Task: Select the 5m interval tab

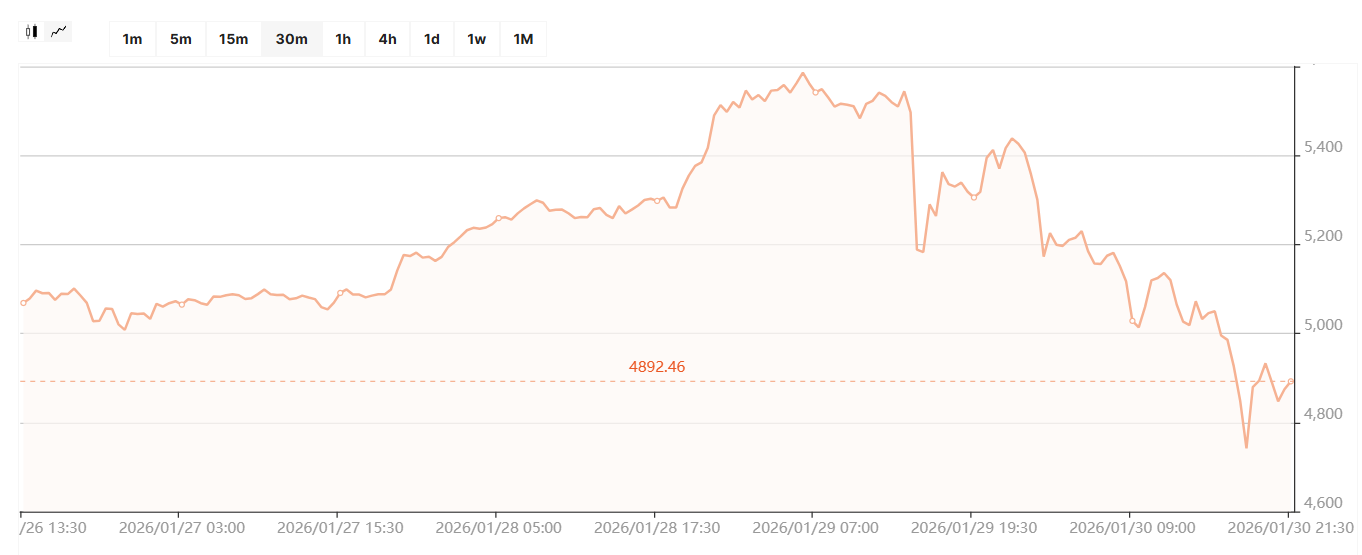Action: pos(181,39)
